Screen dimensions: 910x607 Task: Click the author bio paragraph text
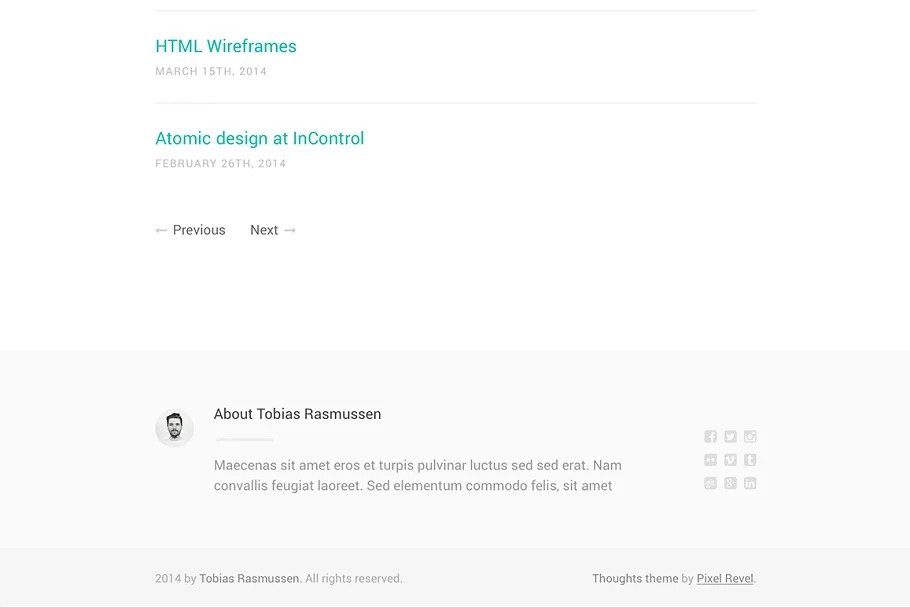click(x=417, y=475)
